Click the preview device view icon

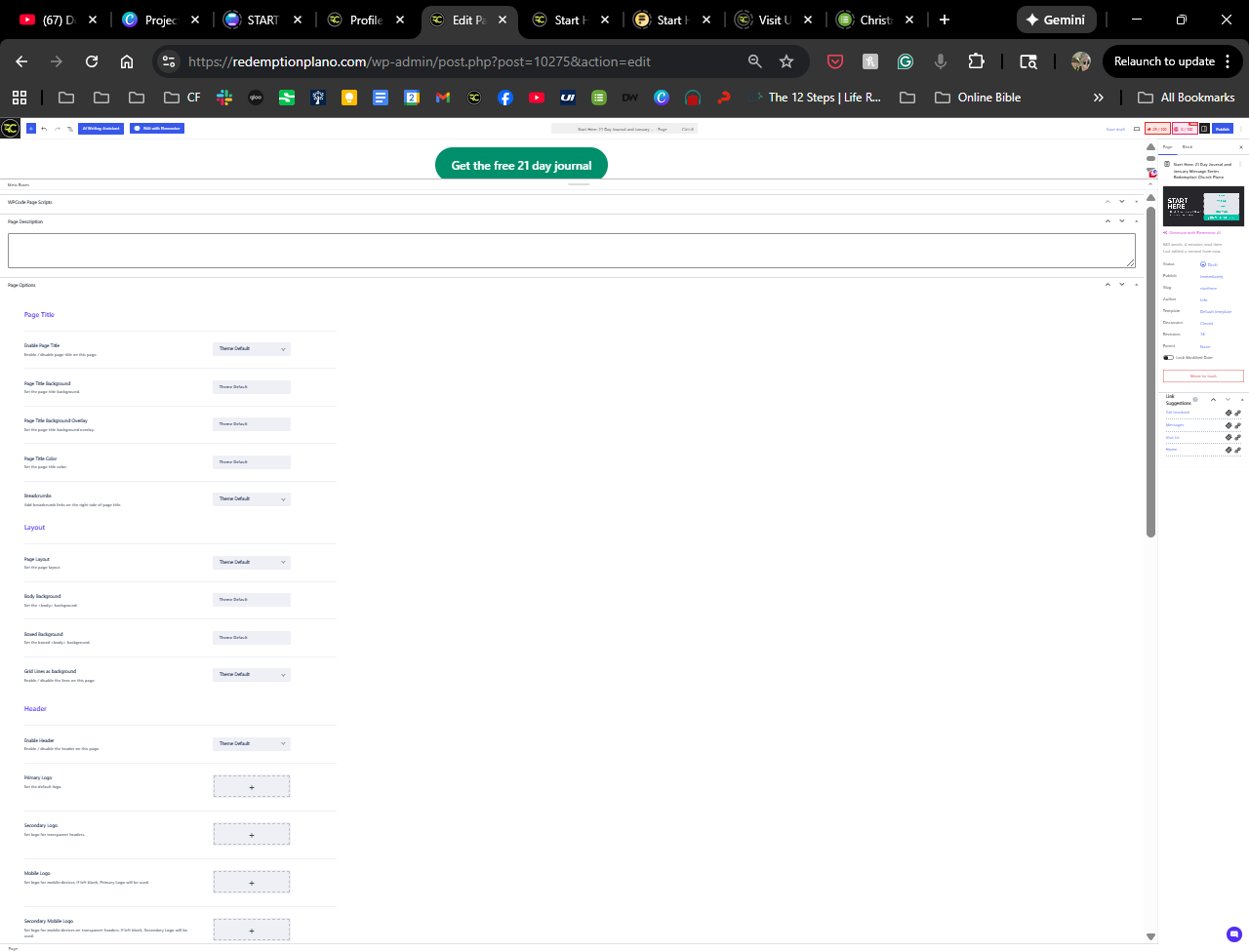1137,129
